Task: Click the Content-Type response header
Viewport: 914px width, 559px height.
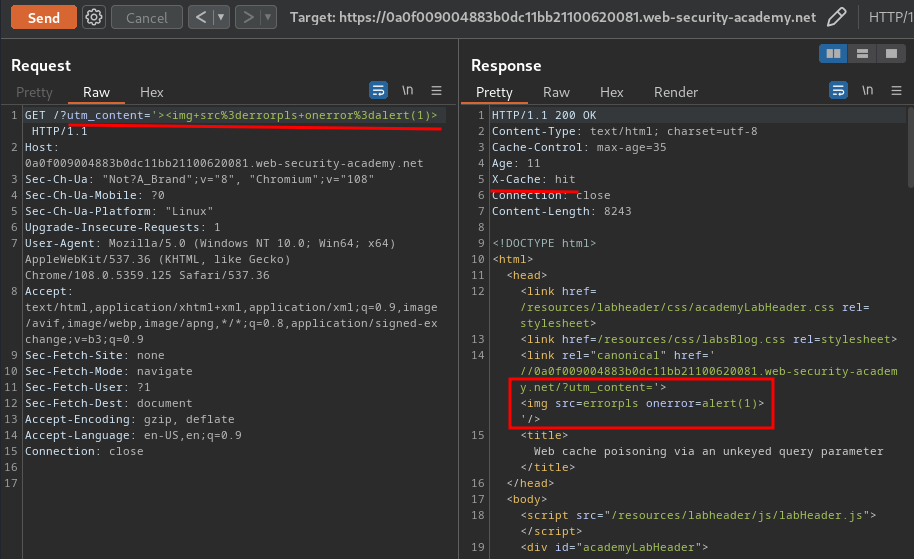Action: tap(624, 131)
